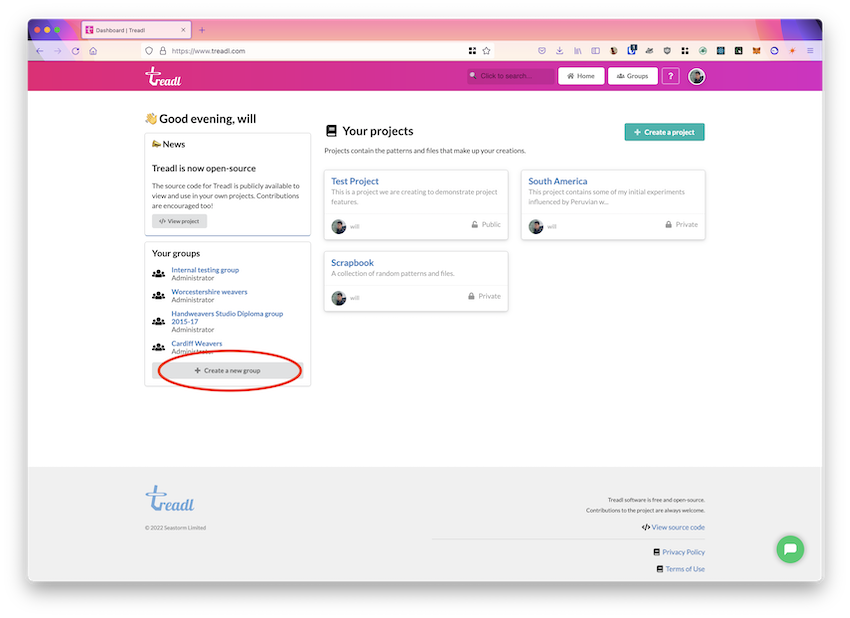Click the shield tracking protection icon

(x=149, y=51)
